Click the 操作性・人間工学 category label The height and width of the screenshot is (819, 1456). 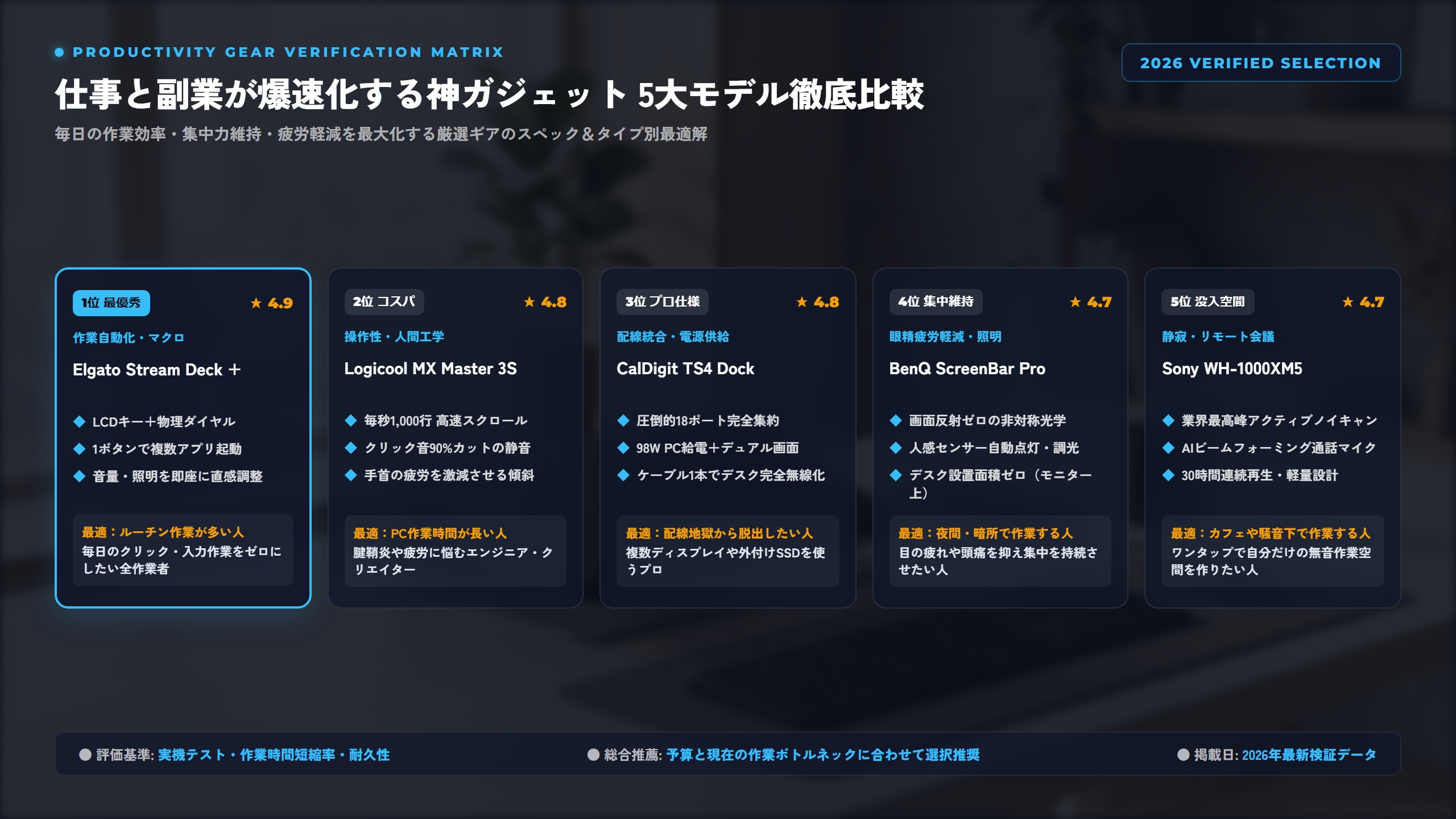[x=394, y=337]
